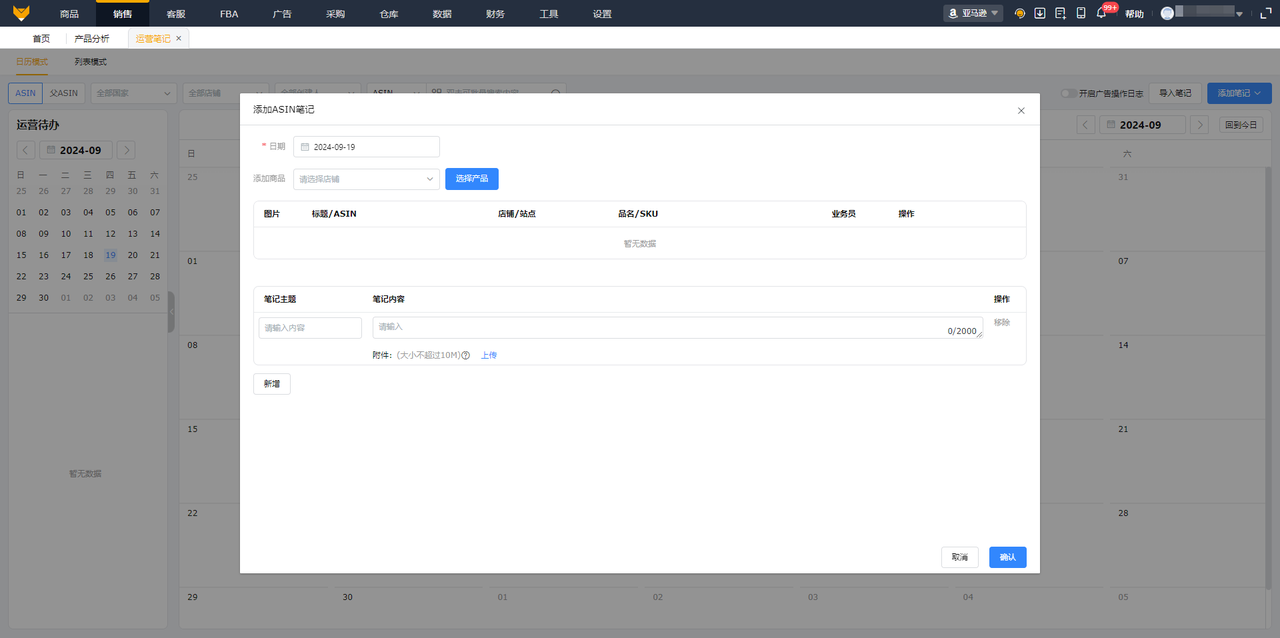Switch to the 产品分析 tab
The width and height of the screenshot is (1280, 638).
[92, 38]
